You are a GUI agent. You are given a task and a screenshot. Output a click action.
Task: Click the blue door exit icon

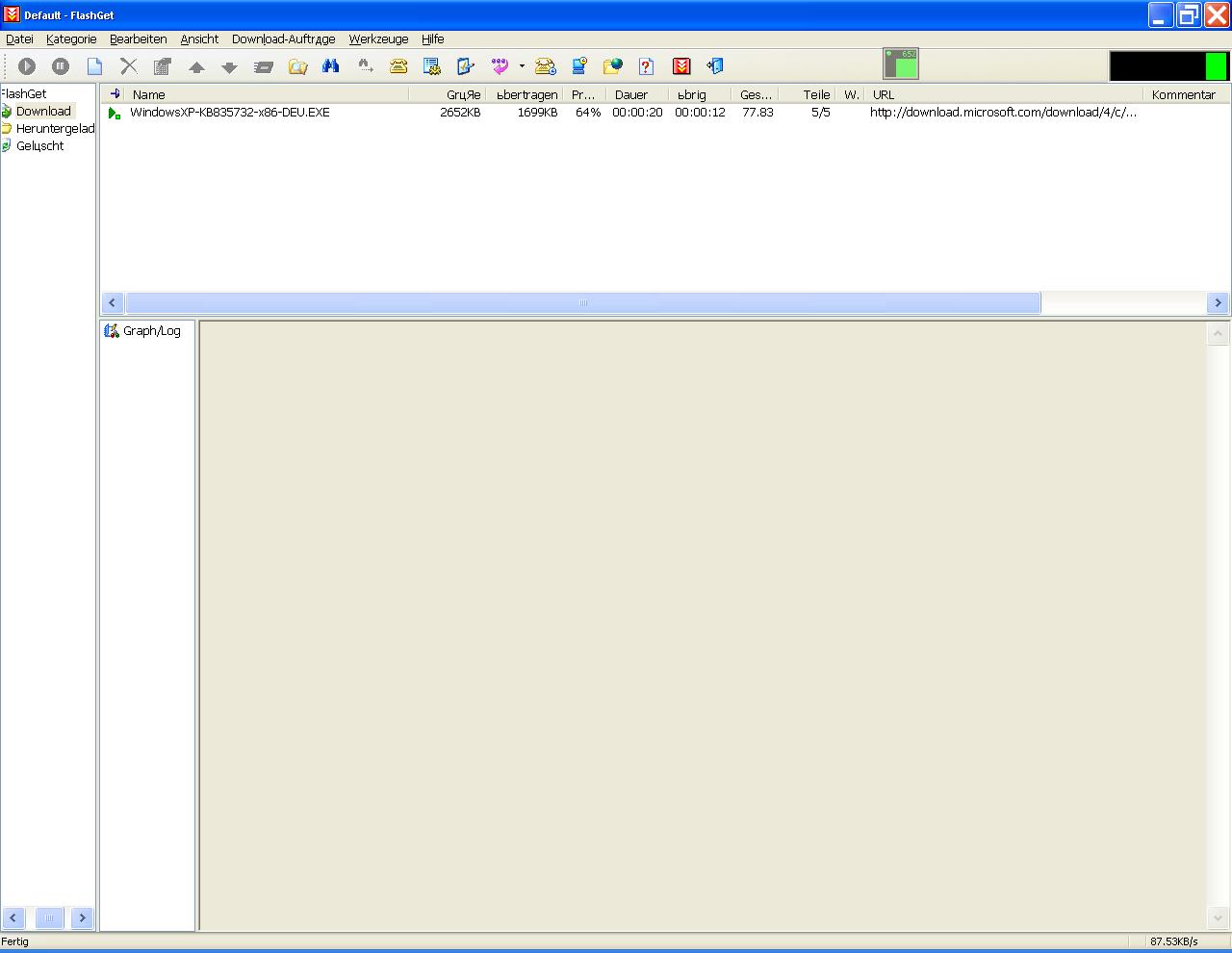pos(715,66)
